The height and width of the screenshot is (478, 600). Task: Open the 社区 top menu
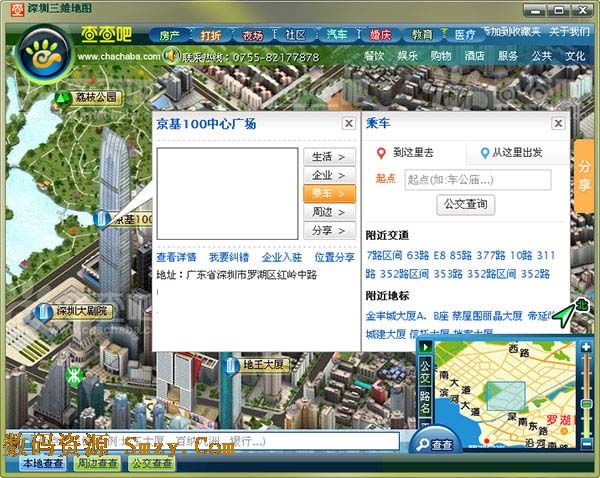[295, 35]
